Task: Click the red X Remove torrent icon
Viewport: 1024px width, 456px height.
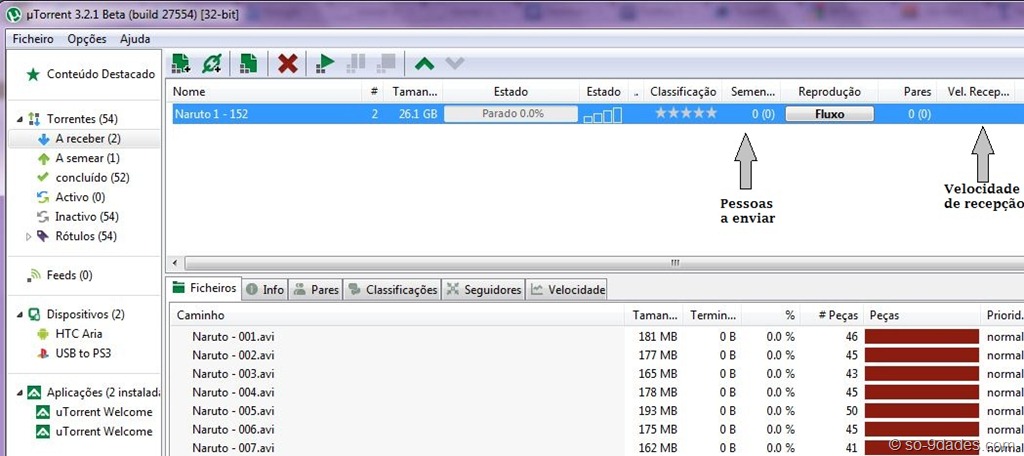Action: [x=287, y=63]
